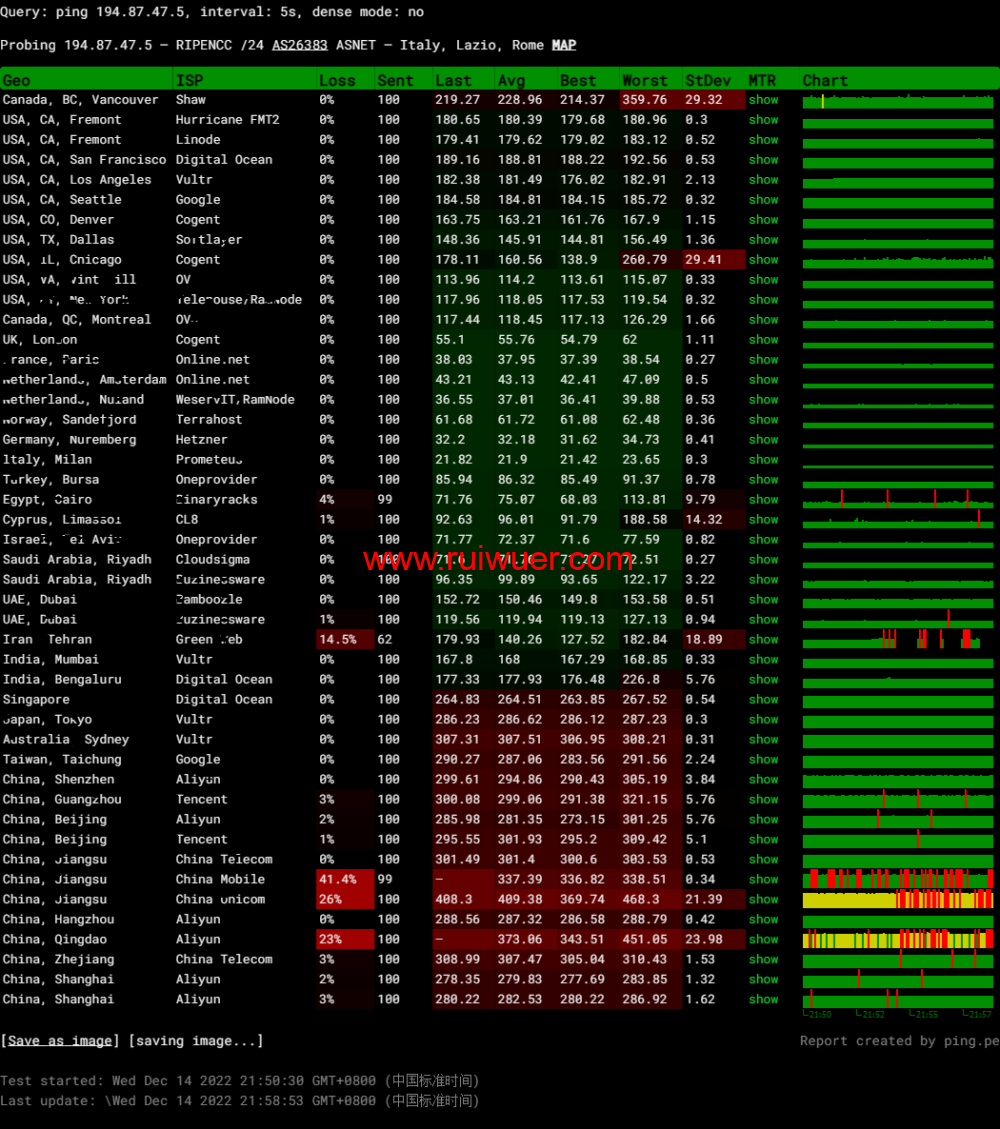Click the chart for China, Jiangsu China Mobile
Screen dimensions: 1000x1129
897,880
